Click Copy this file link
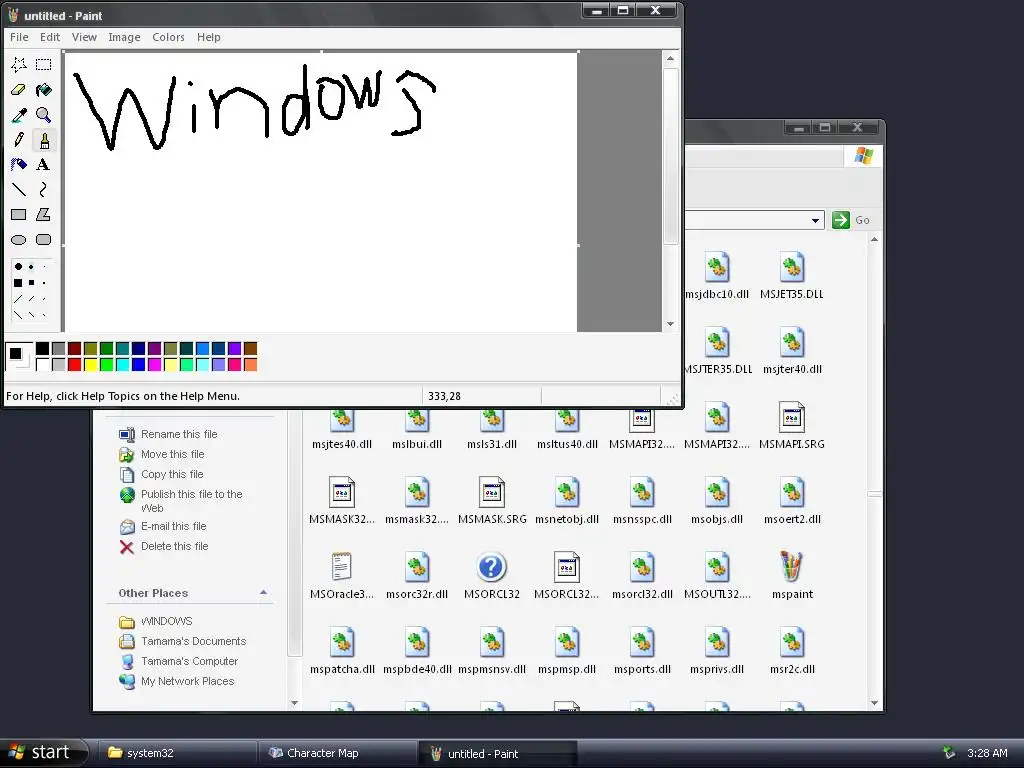Screen dimensions: 1024x768 point(172,474)
